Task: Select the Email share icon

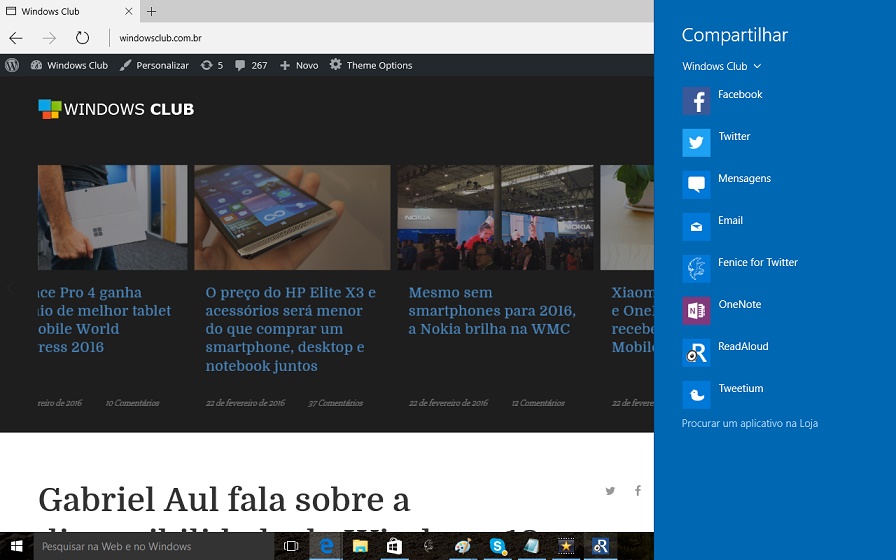Action: [x=696, y=227]
